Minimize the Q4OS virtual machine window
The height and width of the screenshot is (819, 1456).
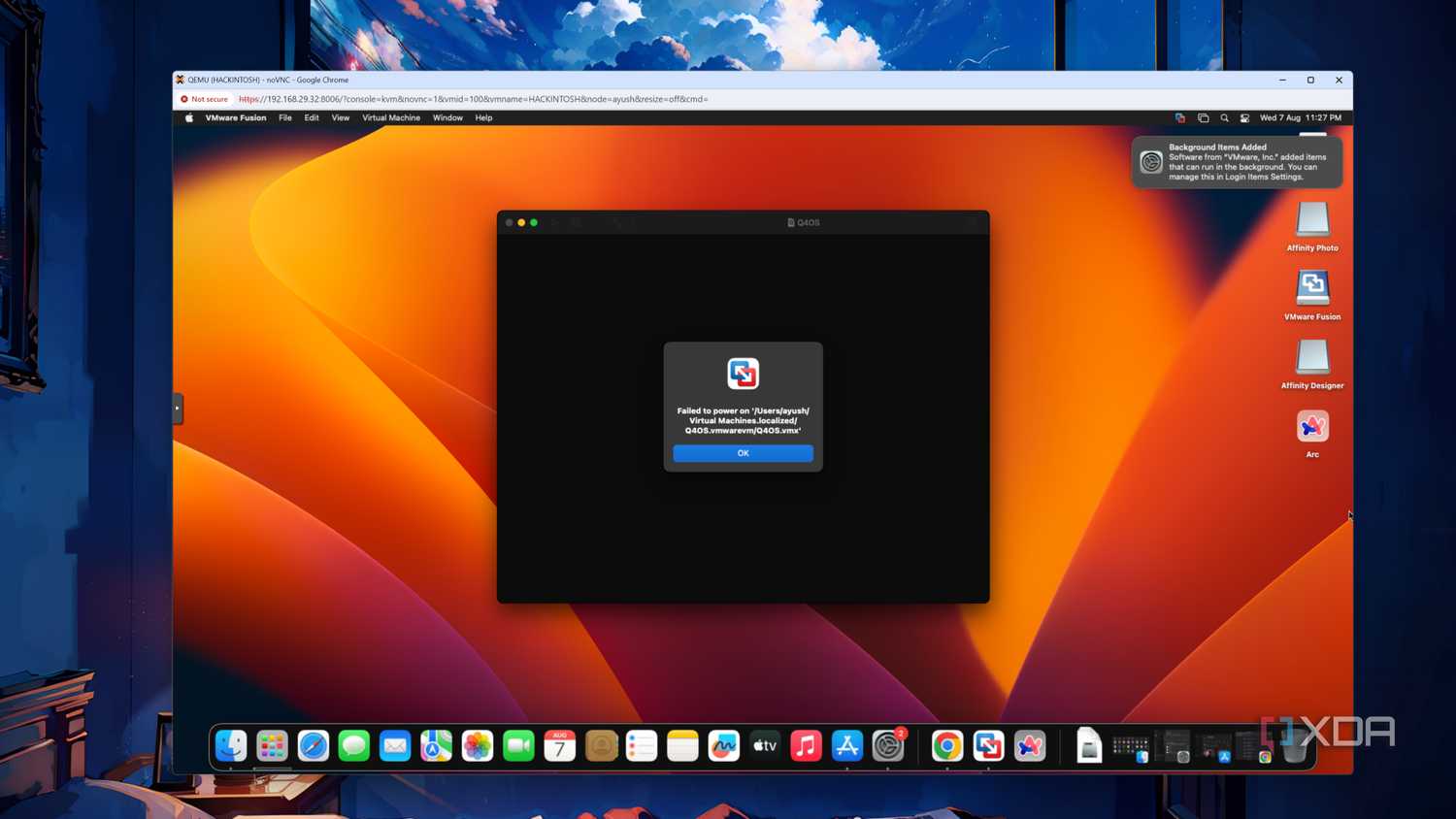point(521,223)
